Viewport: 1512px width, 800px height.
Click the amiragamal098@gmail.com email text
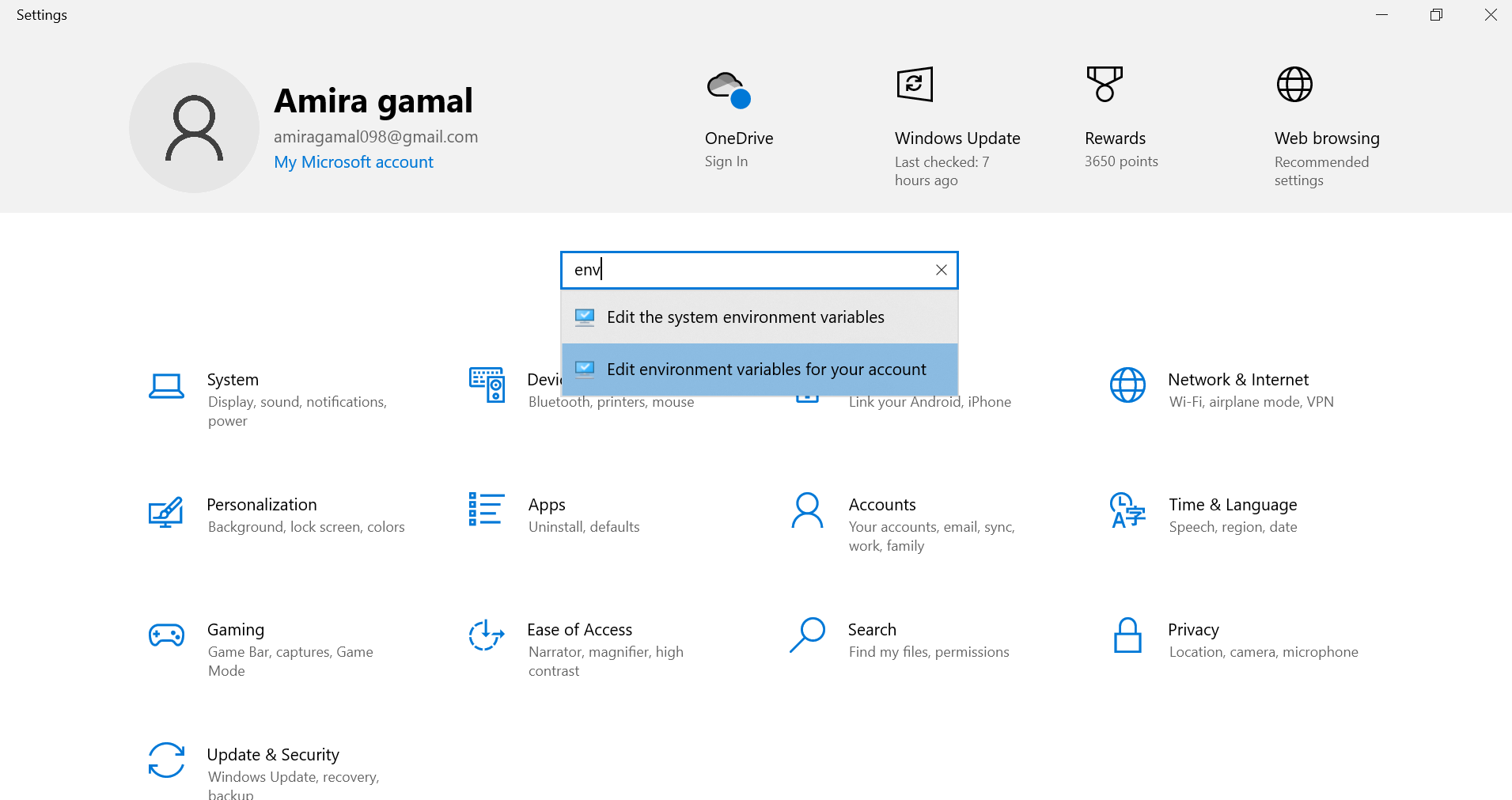click(x=376, y=137)
